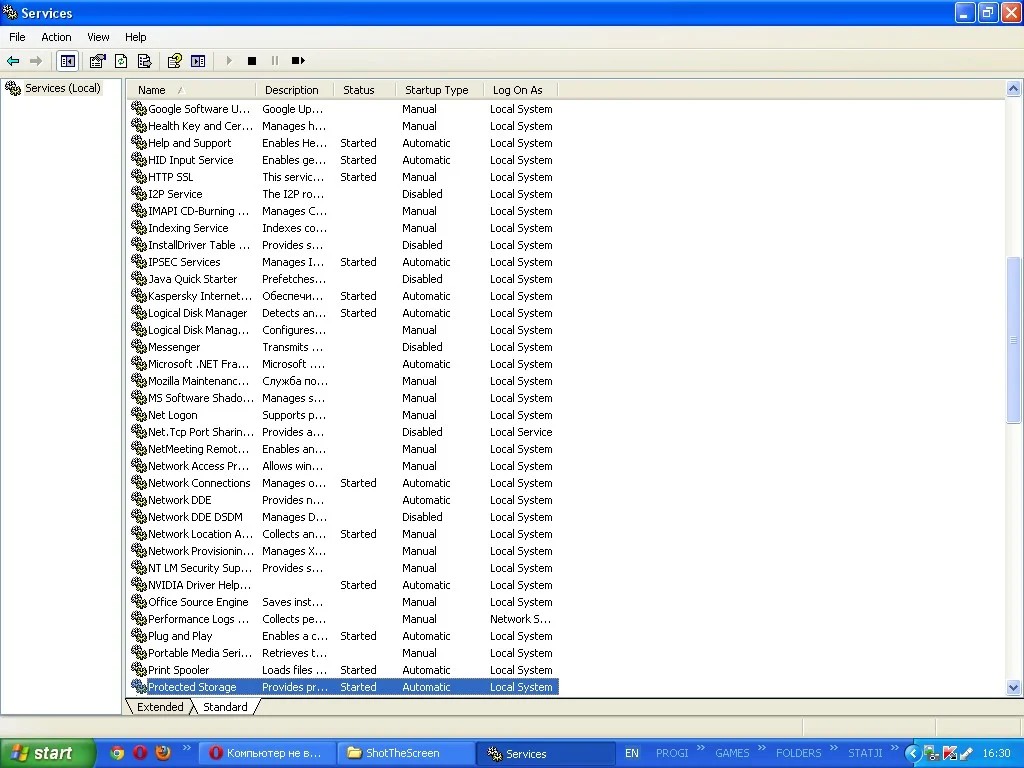Select the Office Source Engine service
1024x768 pixels.
[x=344, y=601]
